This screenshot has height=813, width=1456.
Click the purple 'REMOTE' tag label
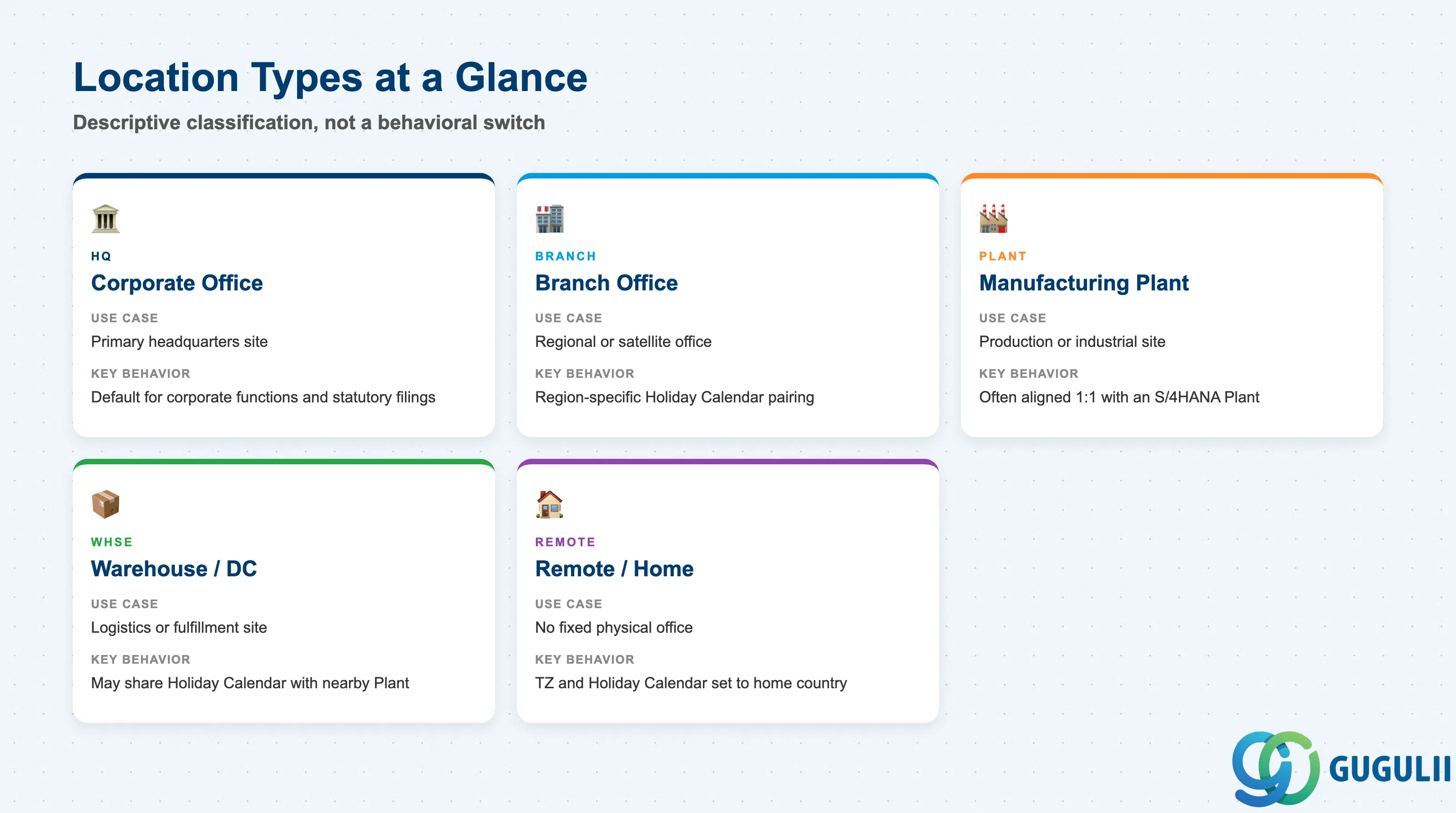click(x=565, y=542)
